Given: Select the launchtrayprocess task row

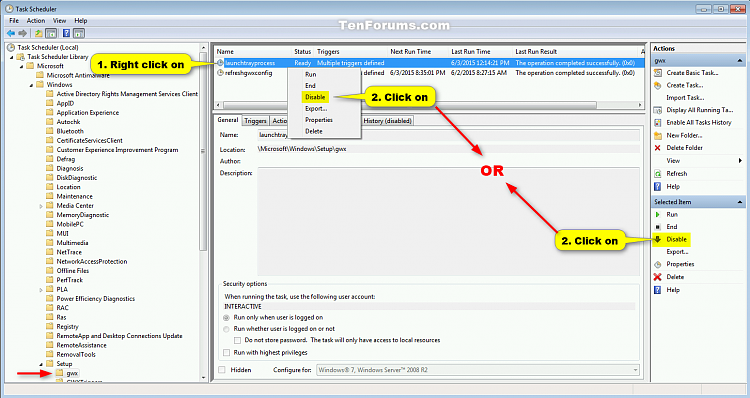Looking at the screenshot, I should 429,63.
